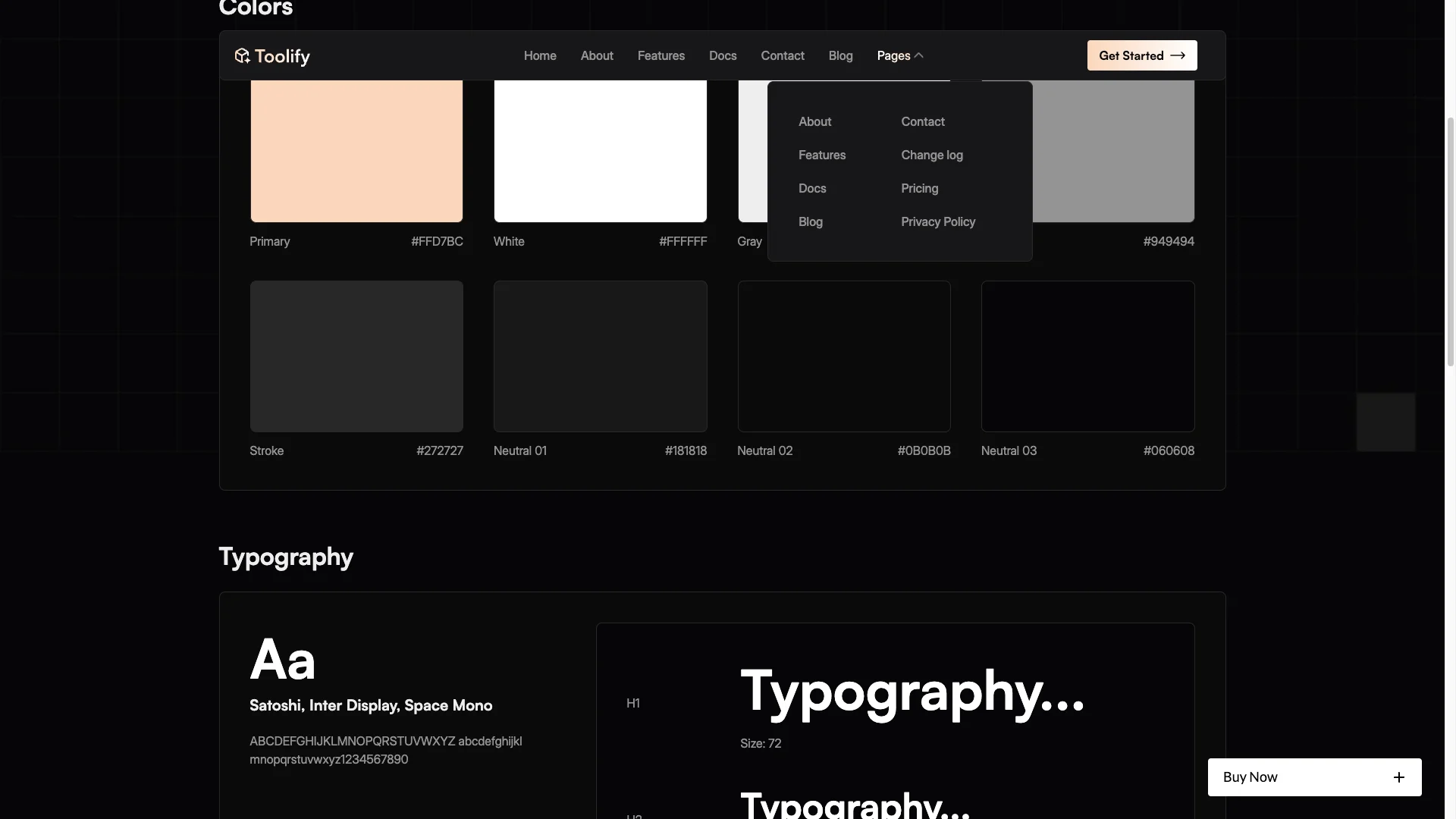Open the Home nav item
1456x819 pixels.
(x=540, y=55)
